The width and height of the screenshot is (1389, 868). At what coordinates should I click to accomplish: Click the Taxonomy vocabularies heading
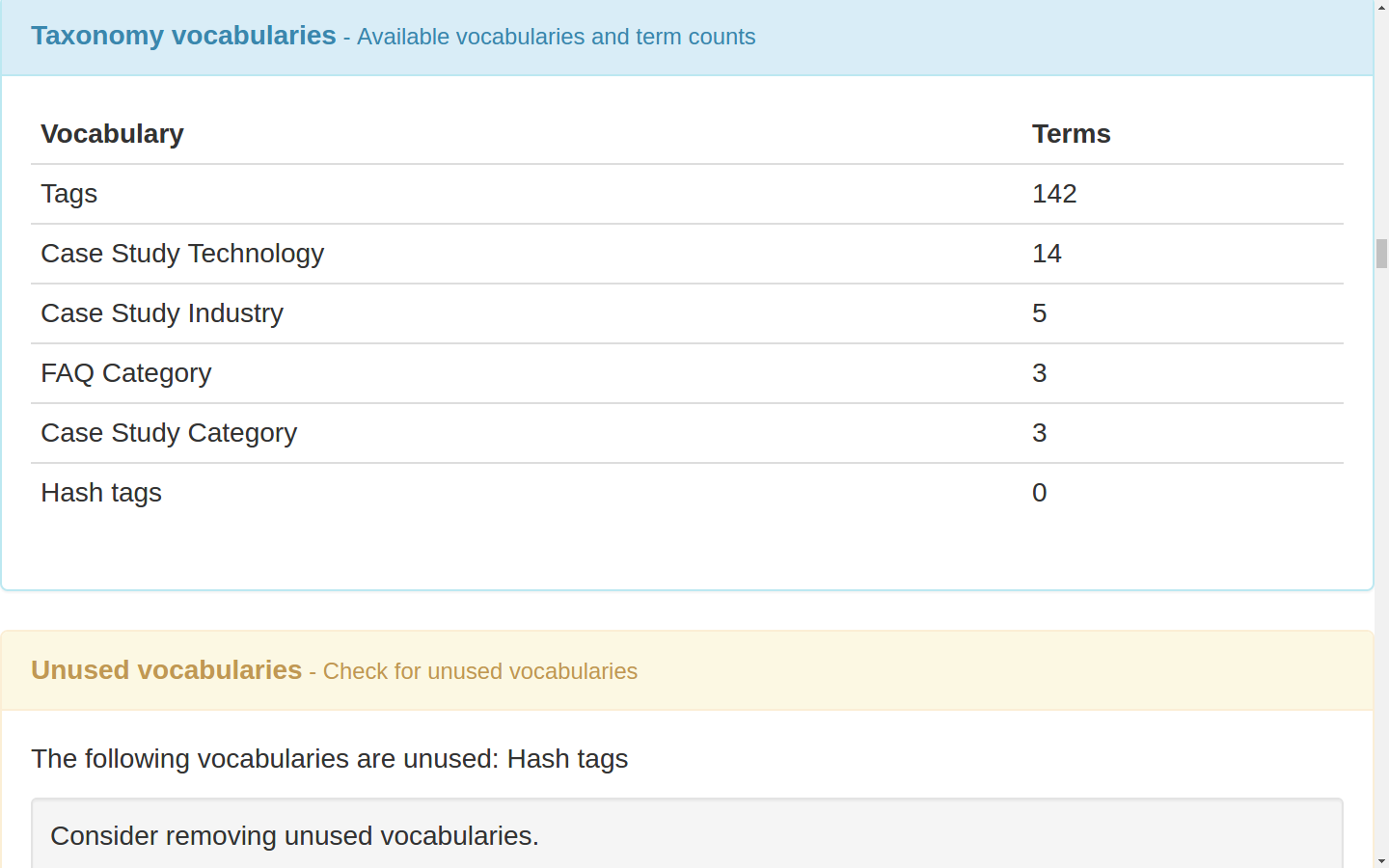tap(183, 36)
